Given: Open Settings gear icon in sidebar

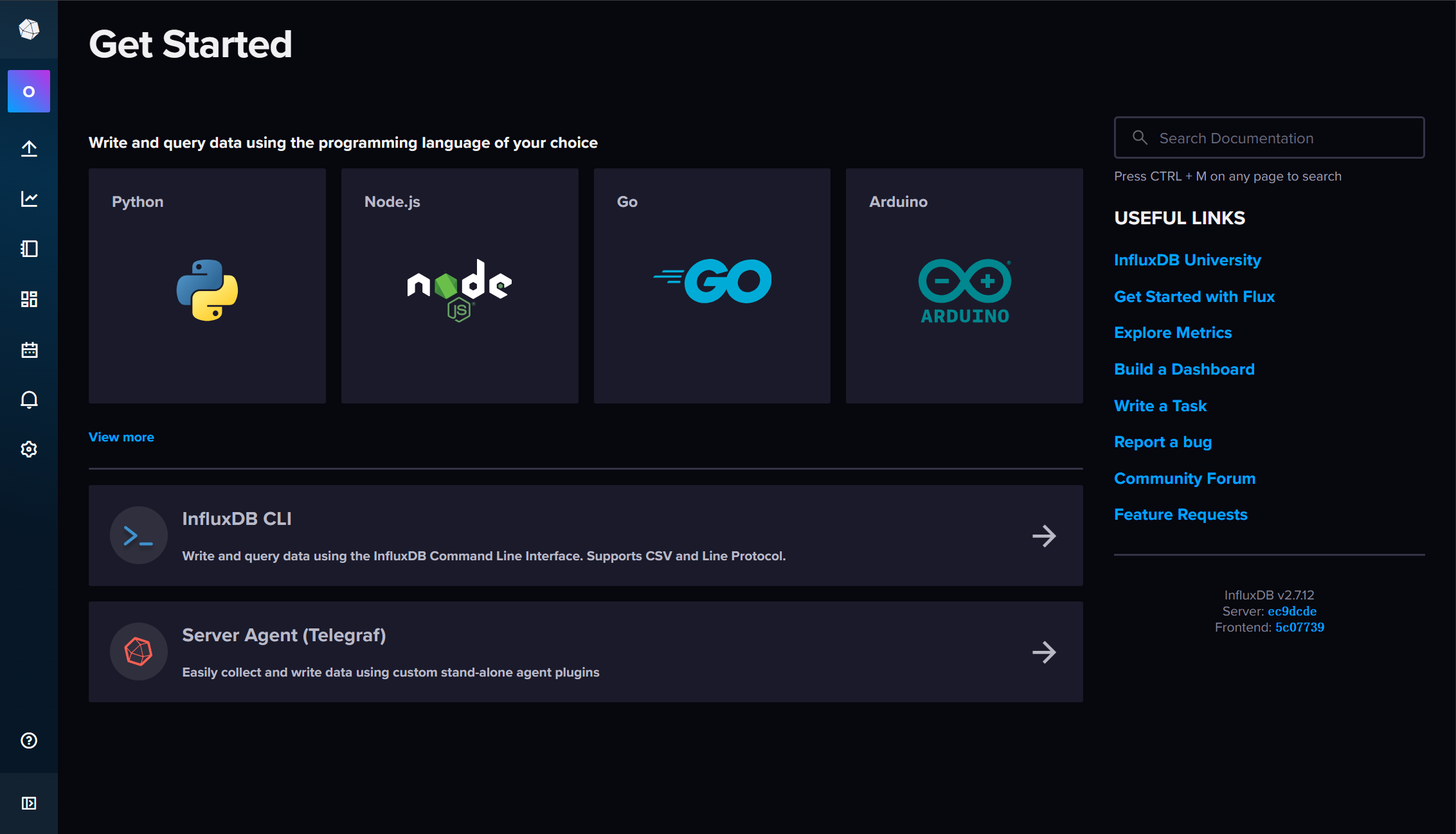Looking at the screenshot, I should (29, 449).
